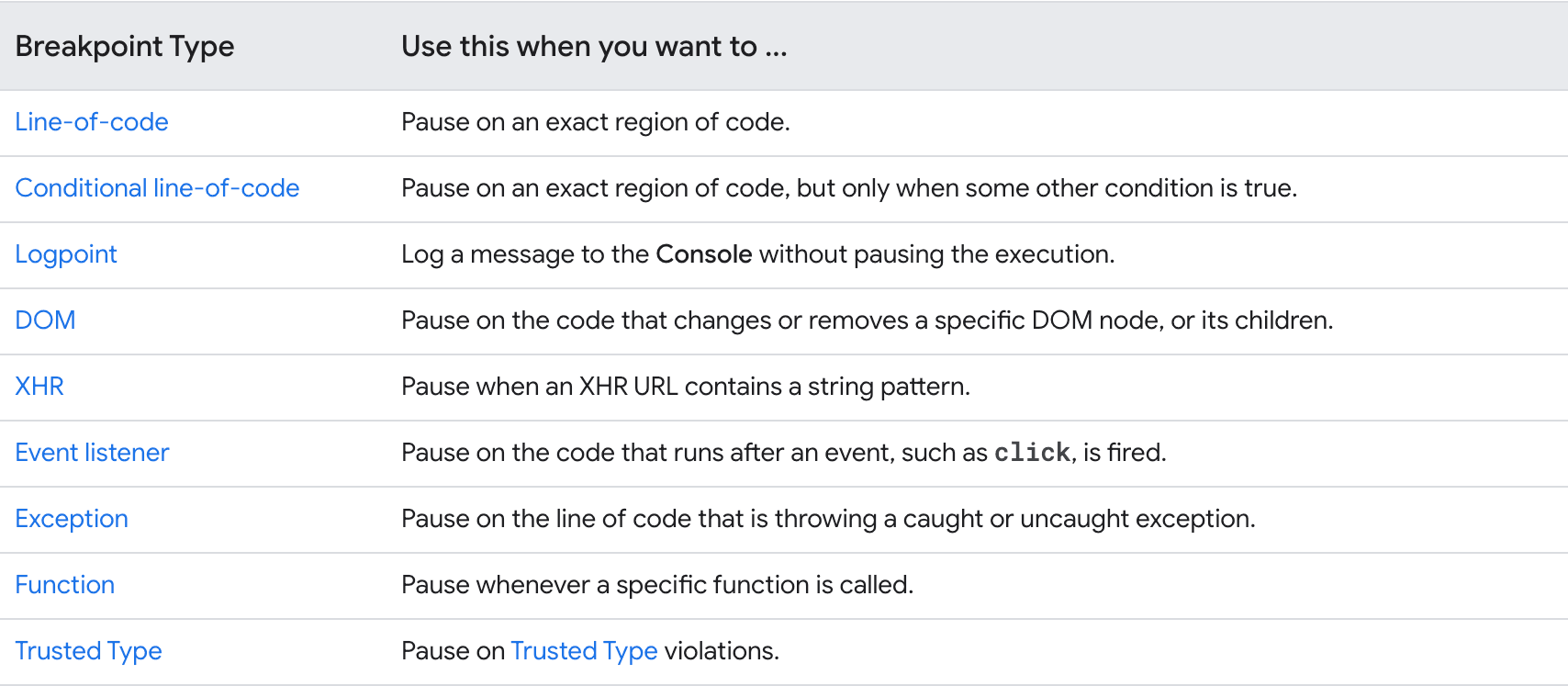Follow the Logpoint link
The image size is (1568, 686).
click(66, 254)
